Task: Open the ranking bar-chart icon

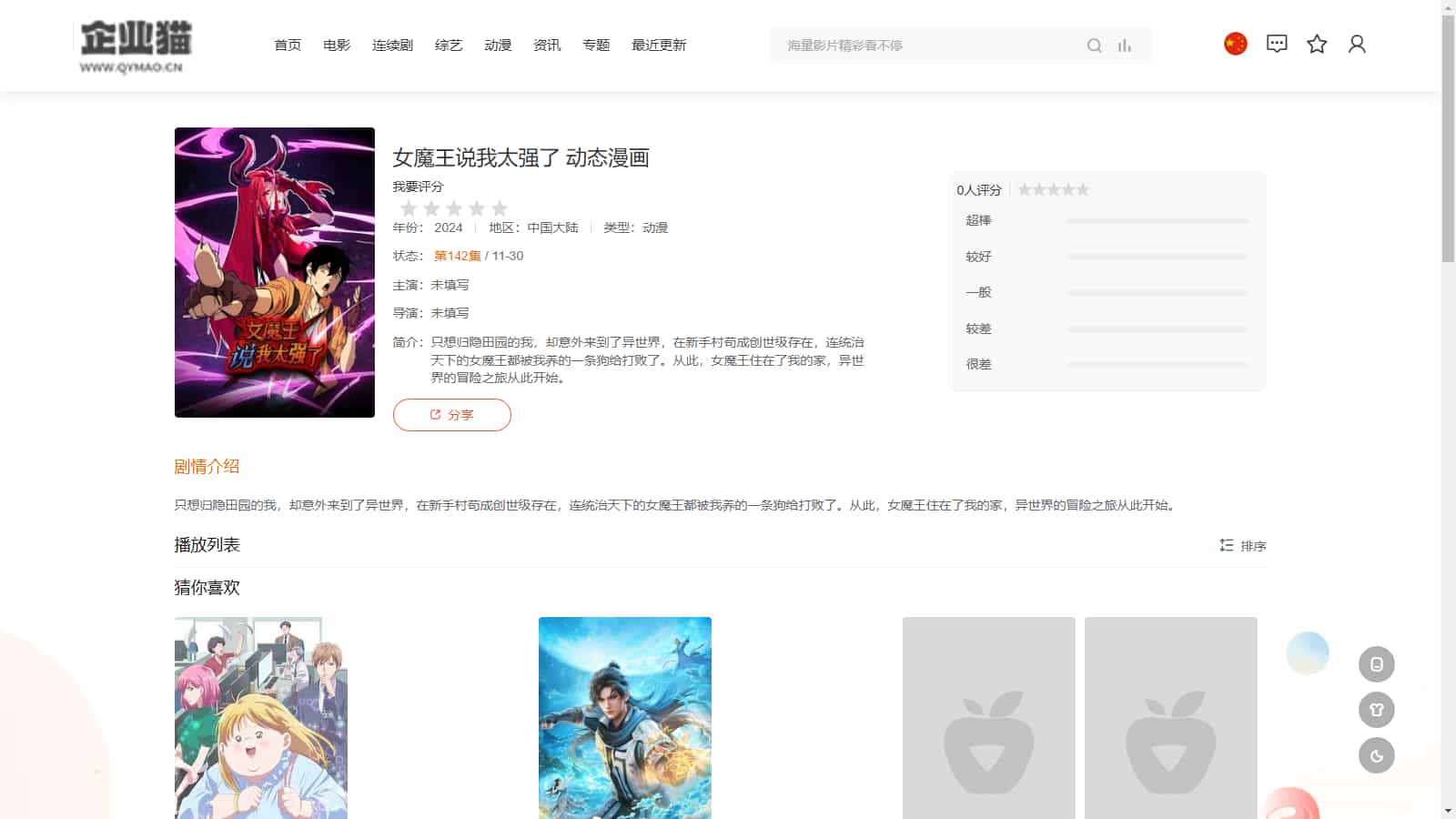Action: pyautogui.click(x=1125, y=45)
